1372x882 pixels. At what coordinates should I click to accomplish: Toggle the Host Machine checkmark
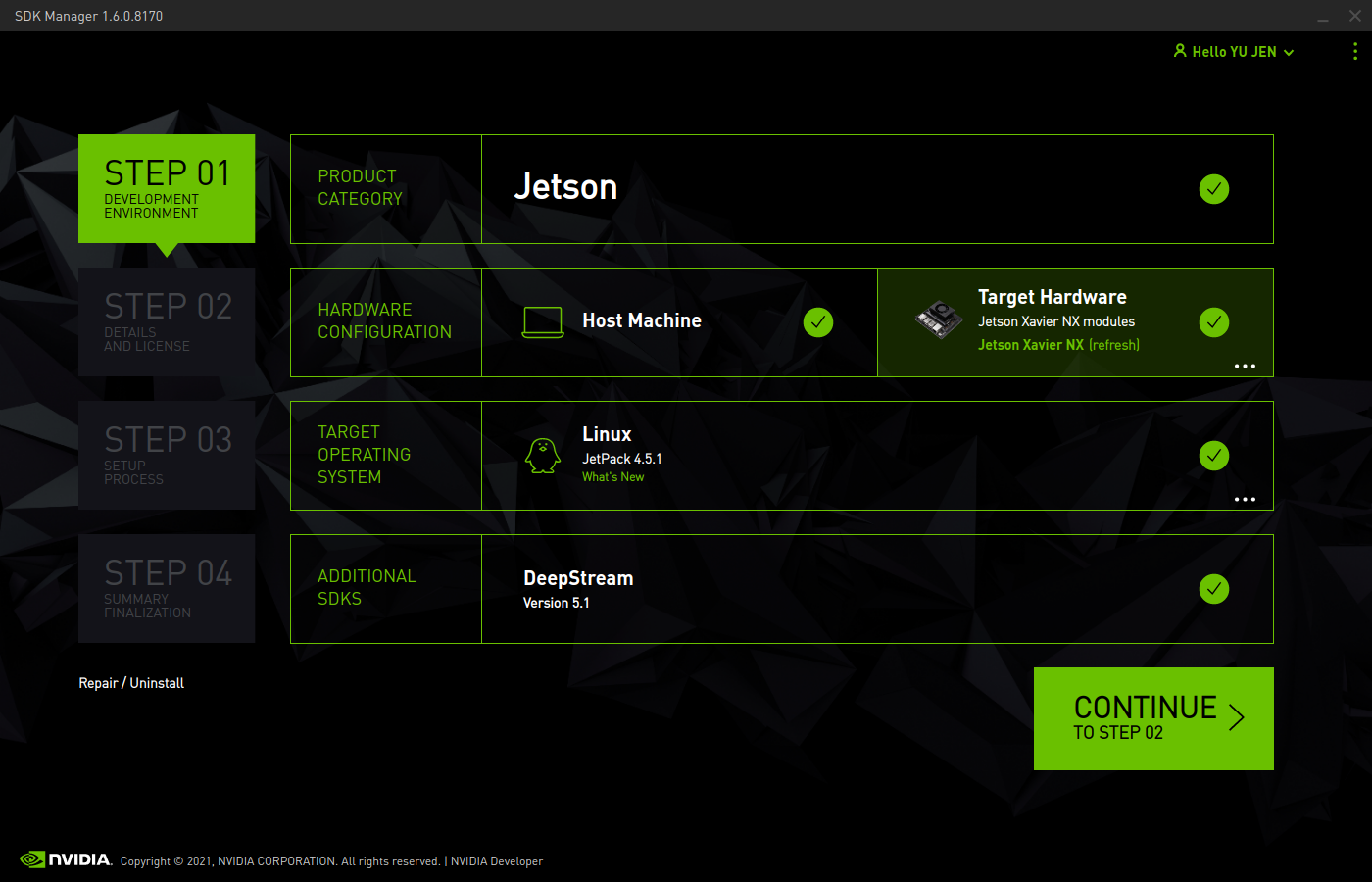tap(818, 322)
